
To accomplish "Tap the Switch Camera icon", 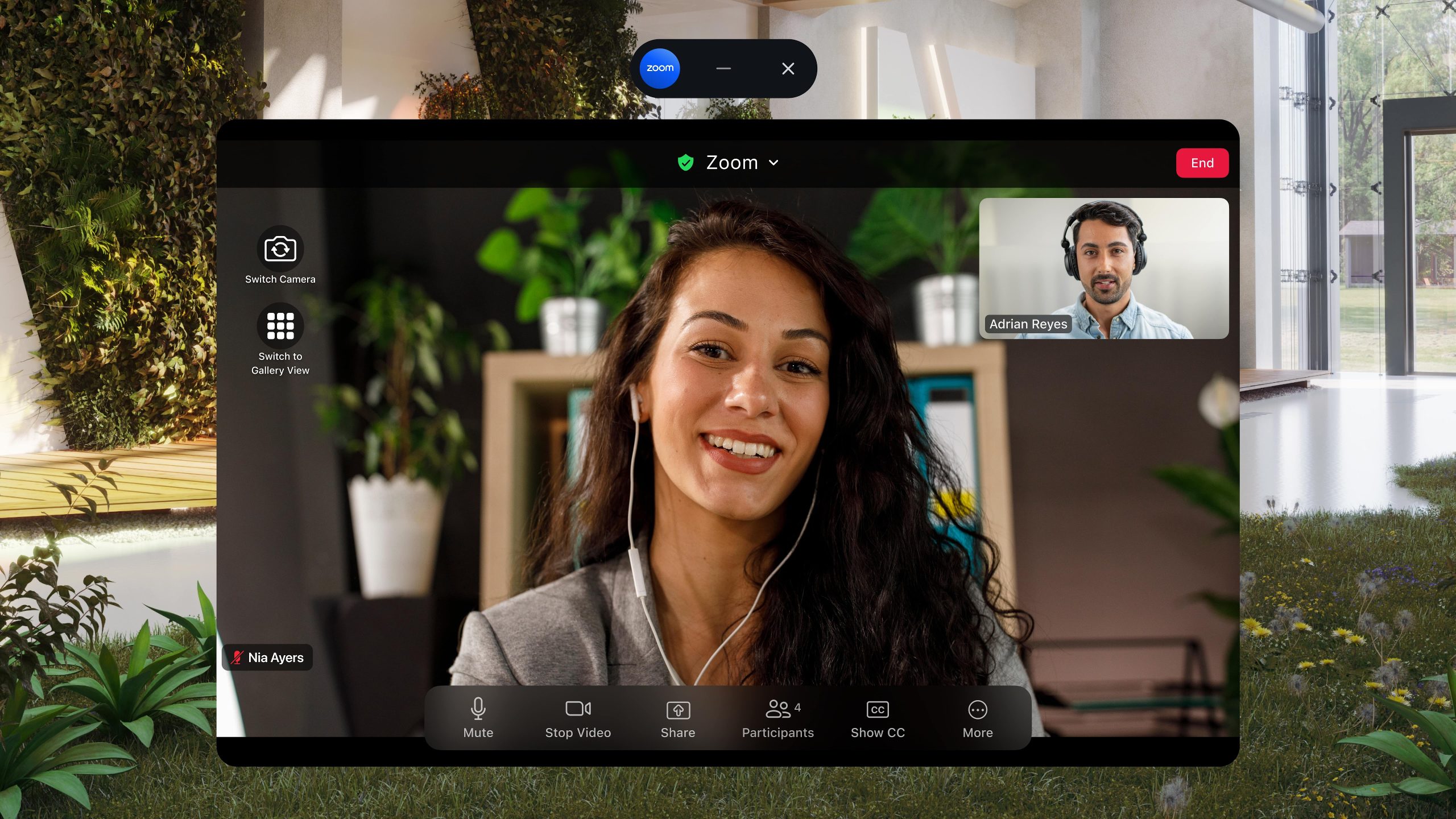I will click(x=280, y=249).
